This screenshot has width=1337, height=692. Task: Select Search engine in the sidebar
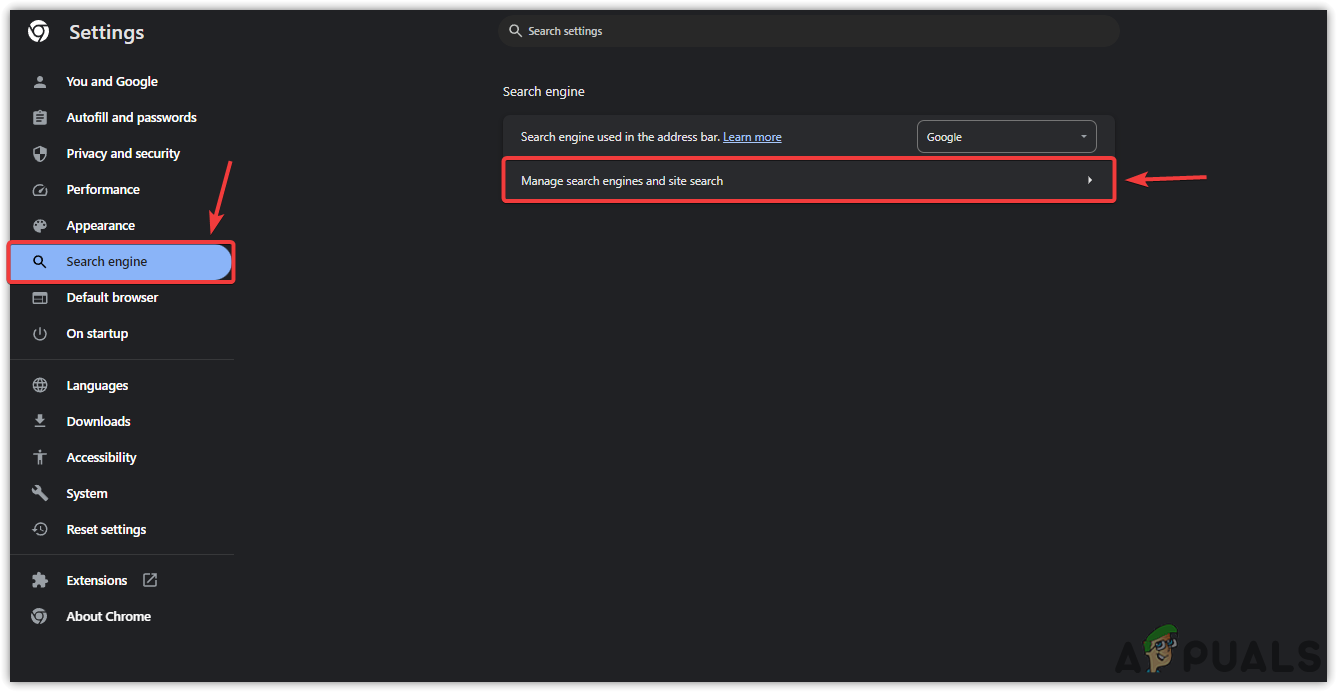(107, 262)
